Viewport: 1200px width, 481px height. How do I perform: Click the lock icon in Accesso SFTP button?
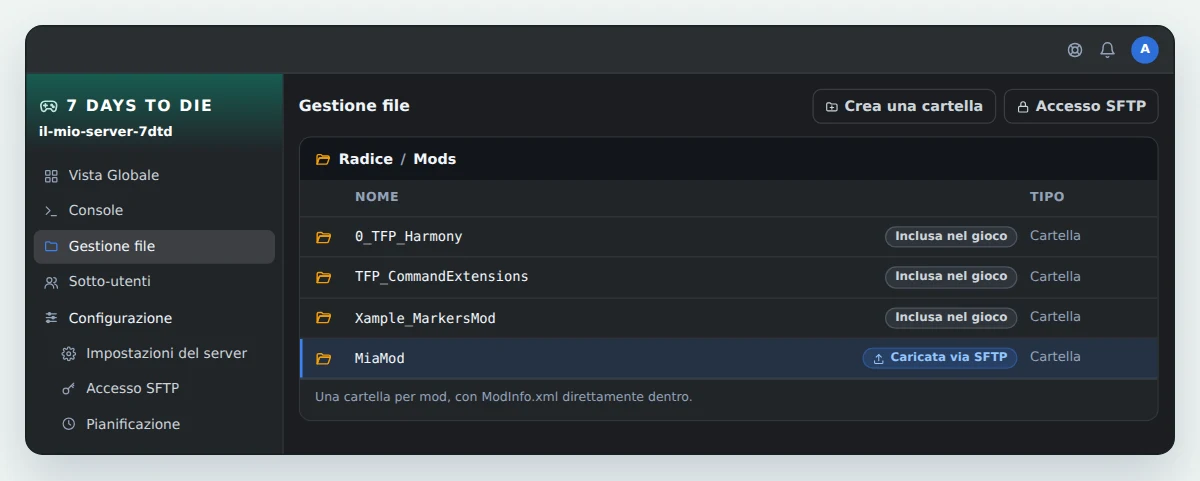pos(1023,106)
